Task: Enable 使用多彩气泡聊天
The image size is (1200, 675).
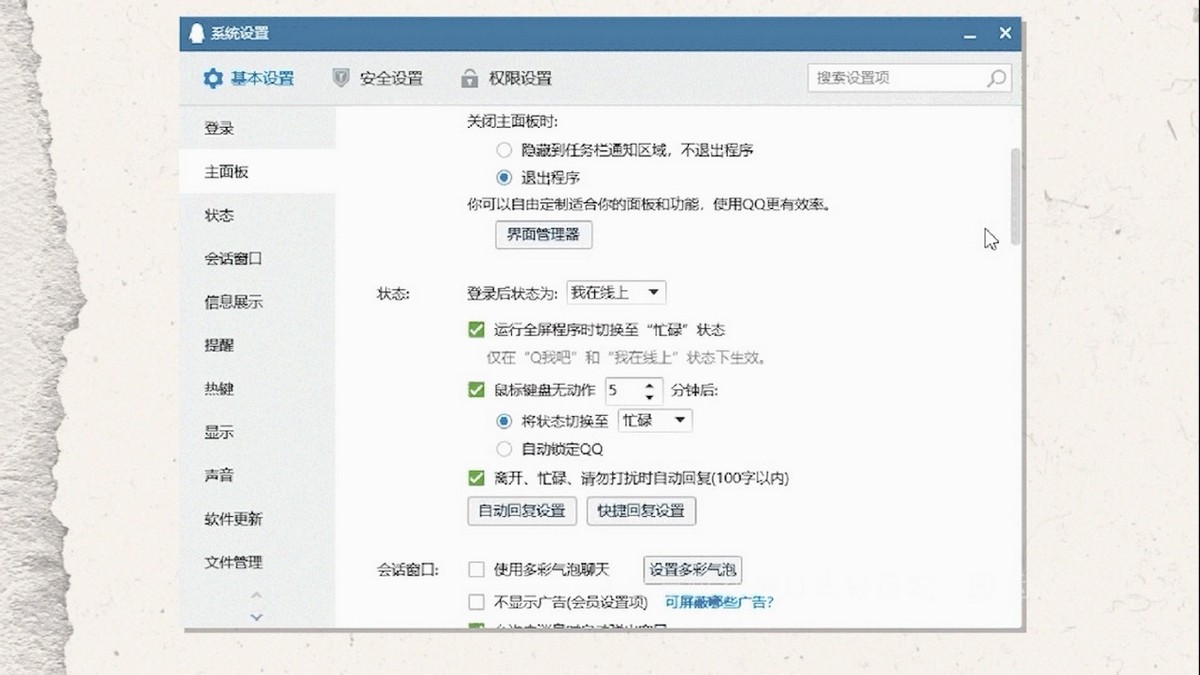Action: tap(477, 568)
